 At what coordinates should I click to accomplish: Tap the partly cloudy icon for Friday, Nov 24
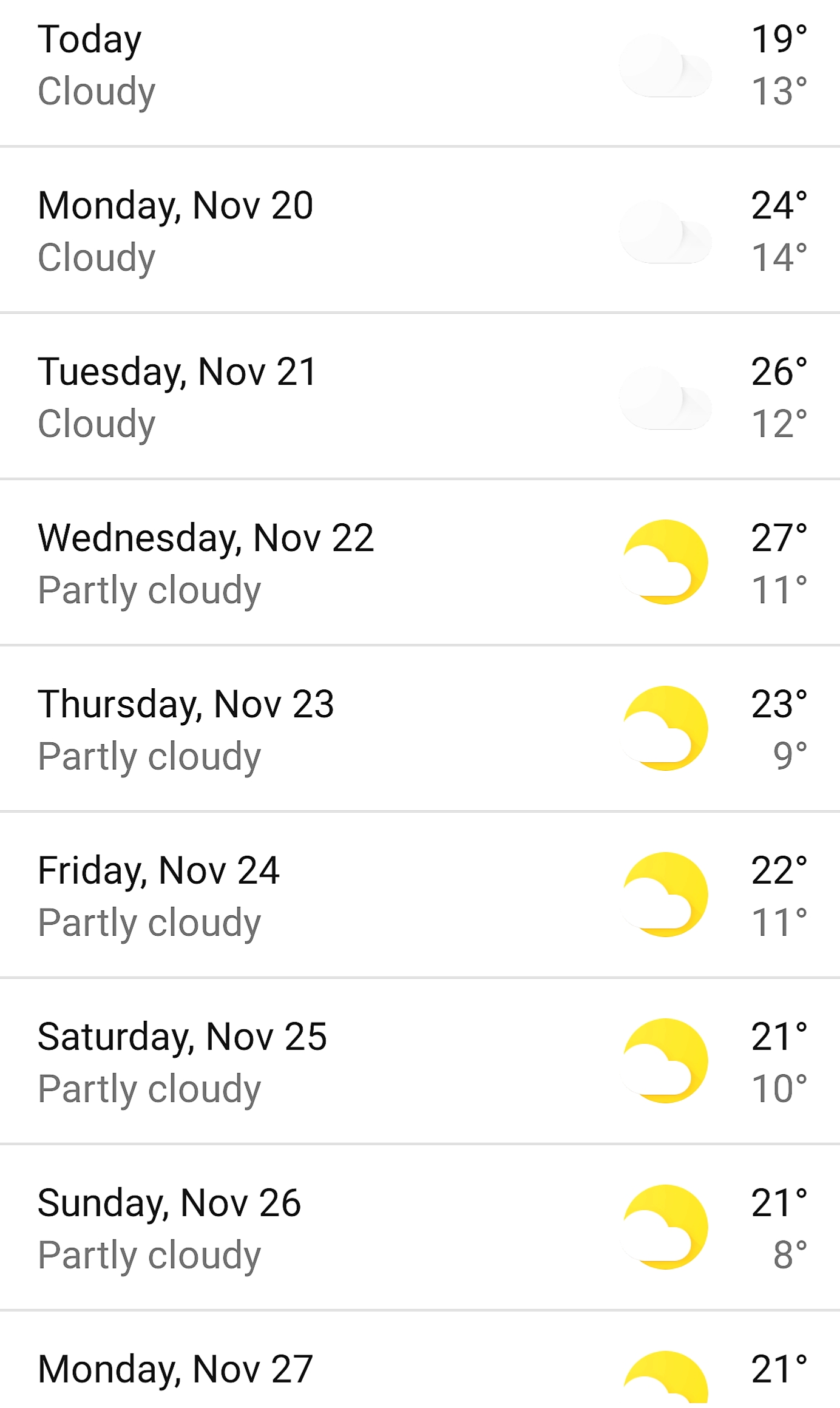click(x=666, y=895)
